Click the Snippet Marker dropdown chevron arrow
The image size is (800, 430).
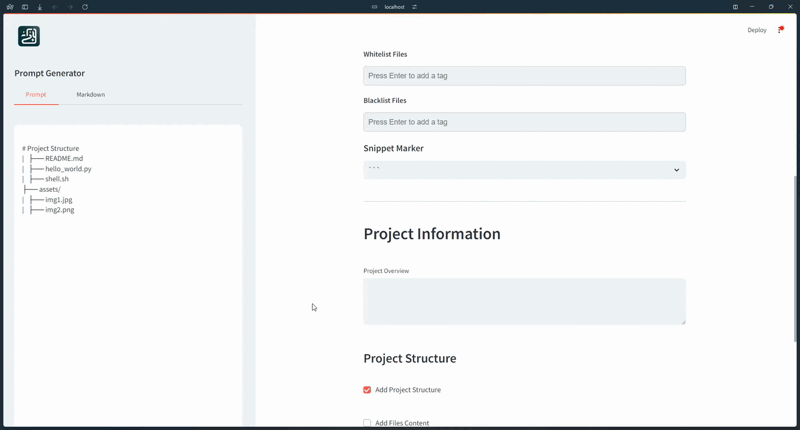pos(676,170)
